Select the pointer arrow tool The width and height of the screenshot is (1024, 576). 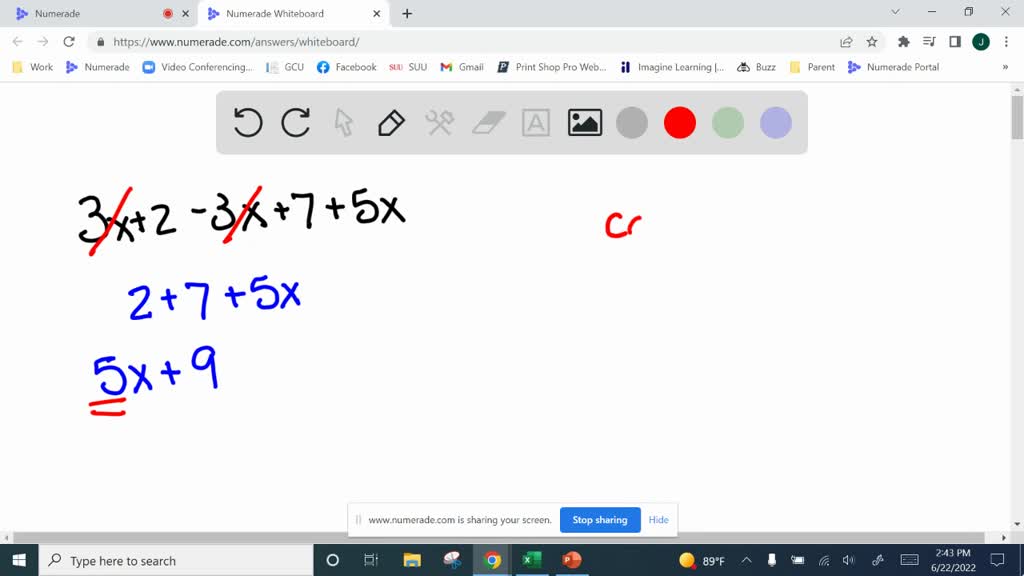click(x=343, y=122)
